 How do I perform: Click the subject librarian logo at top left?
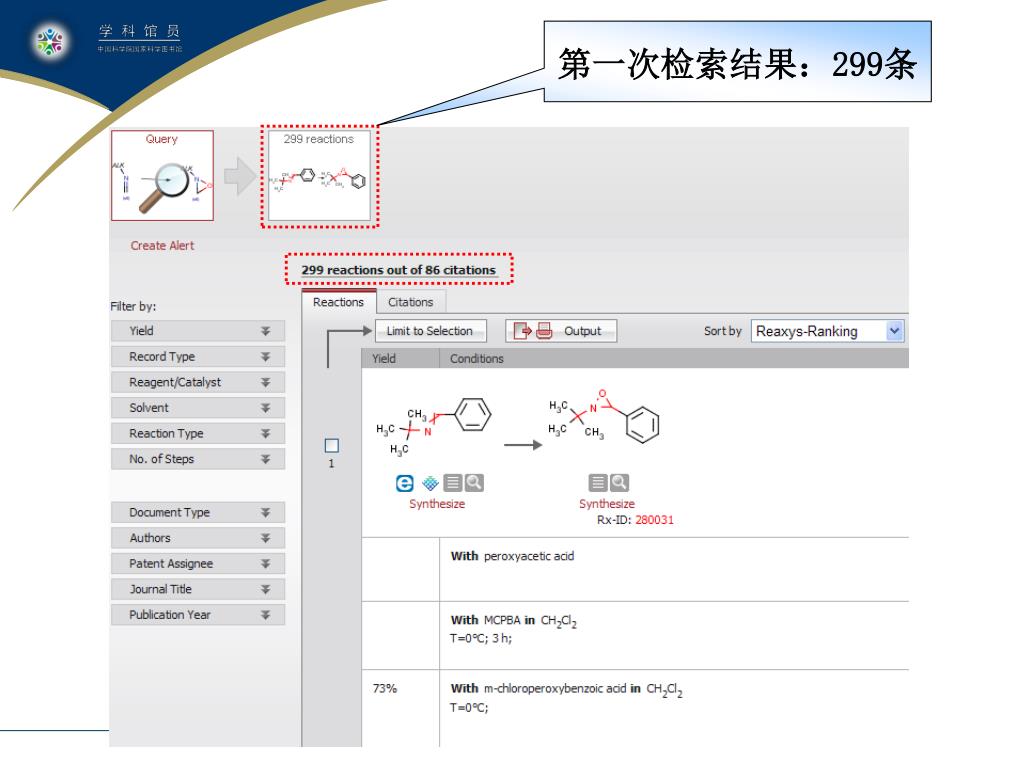click(50, 41)
